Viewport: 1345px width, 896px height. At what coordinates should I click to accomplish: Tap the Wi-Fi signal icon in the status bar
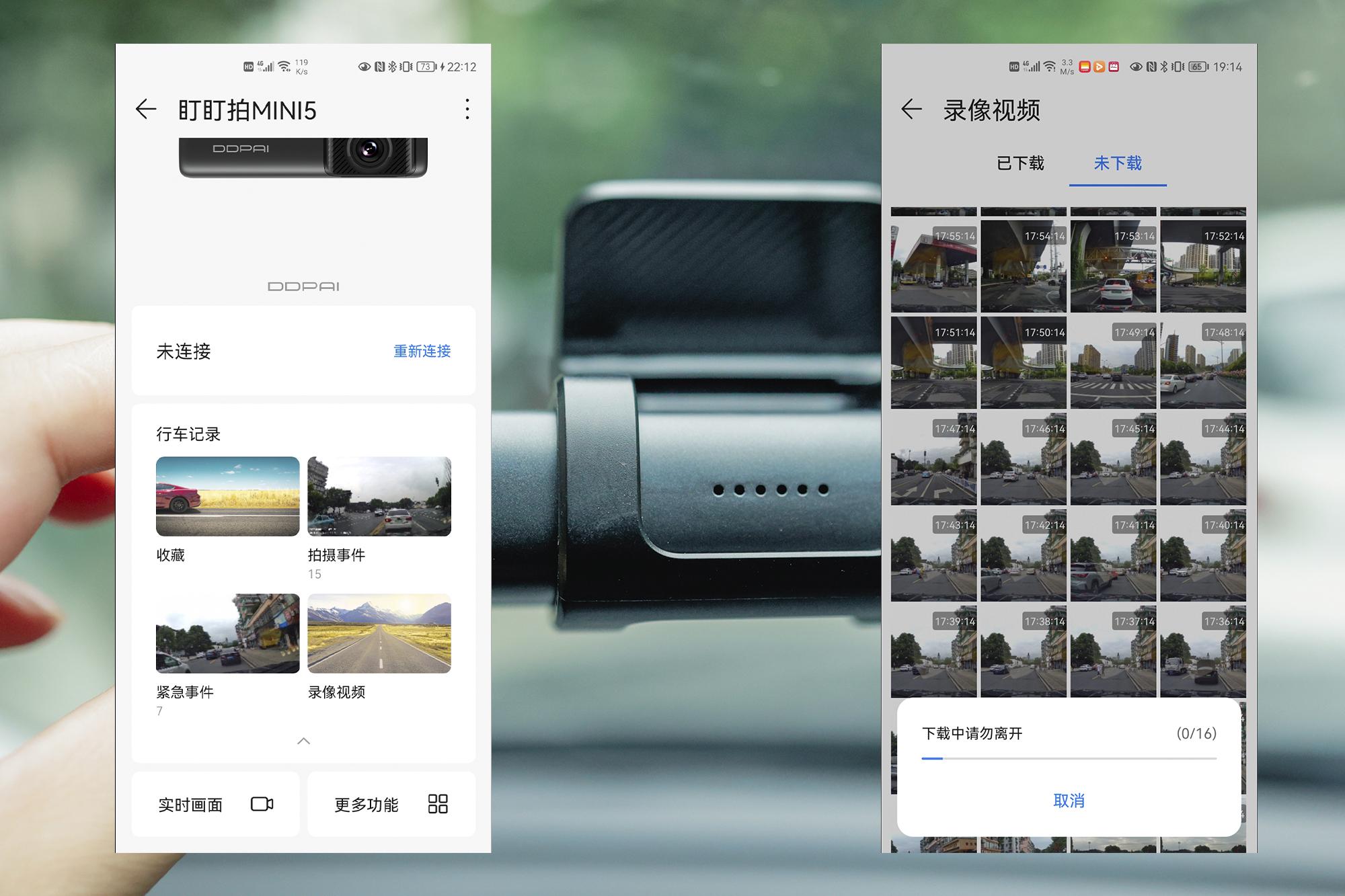[1050, 67]
